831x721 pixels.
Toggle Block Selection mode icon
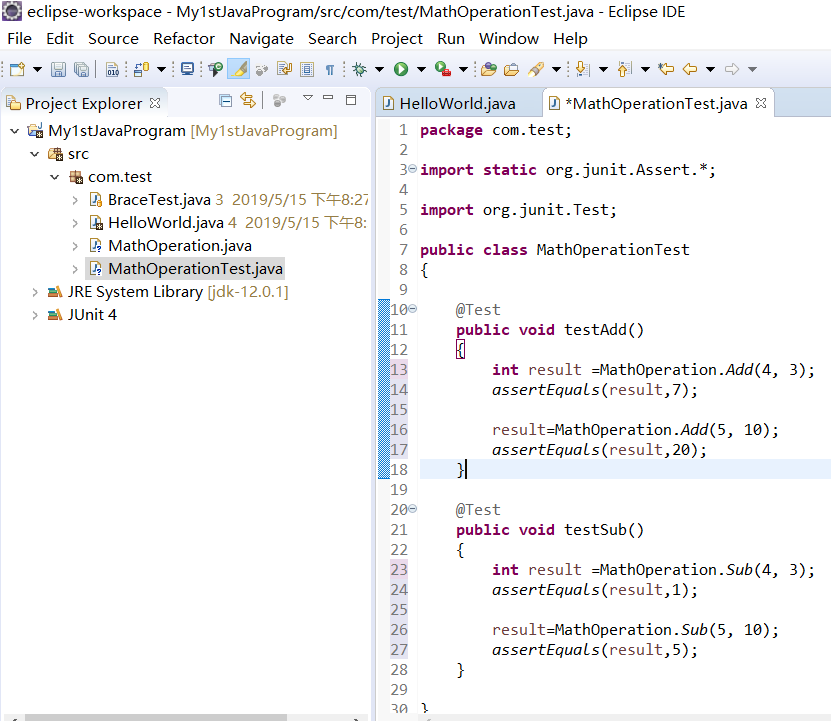point(307,69)
